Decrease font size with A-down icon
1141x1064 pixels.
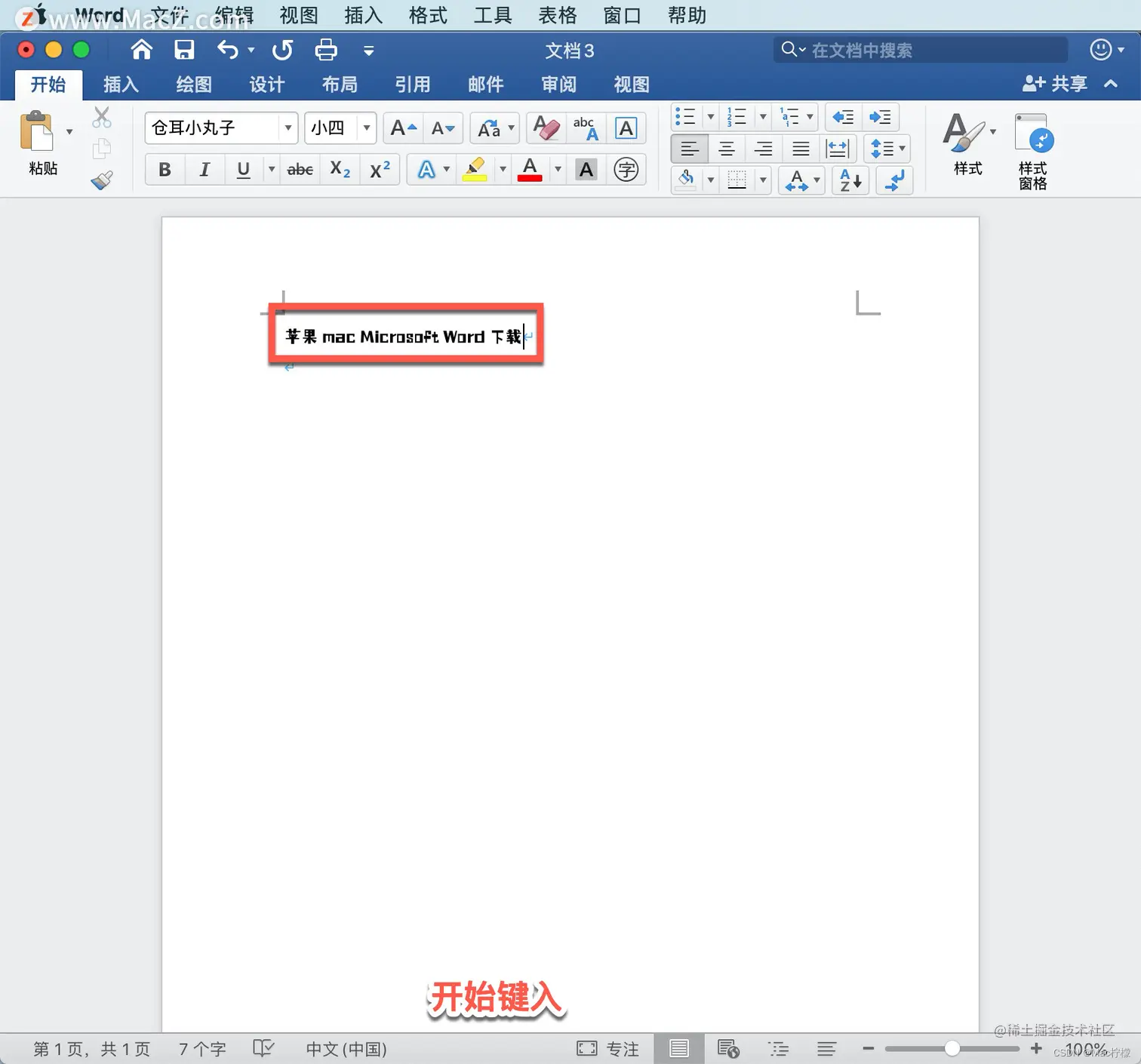(443, 128)
